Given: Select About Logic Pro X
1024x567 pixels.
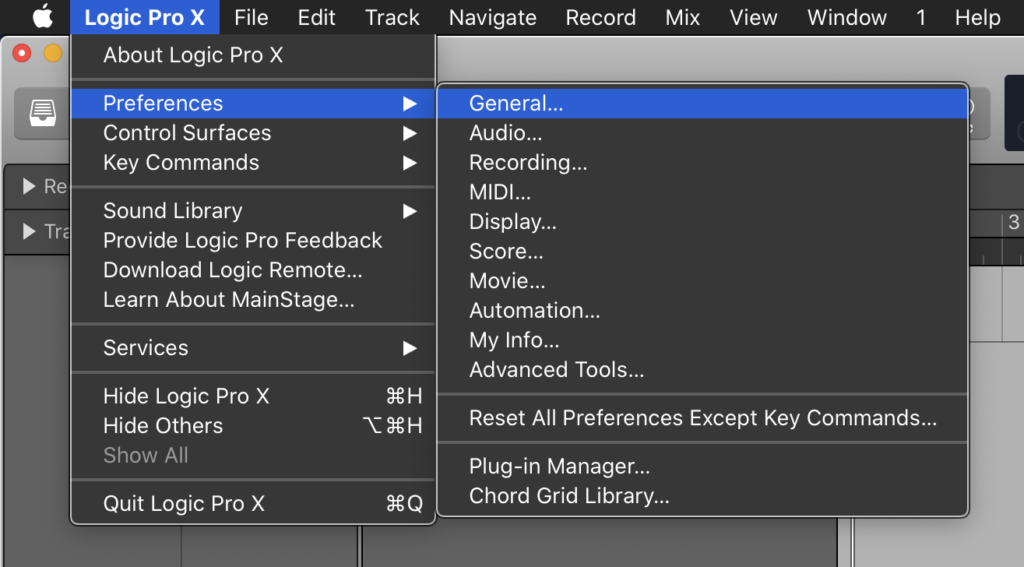Looking at the screenshot, I should click(253, 55).
